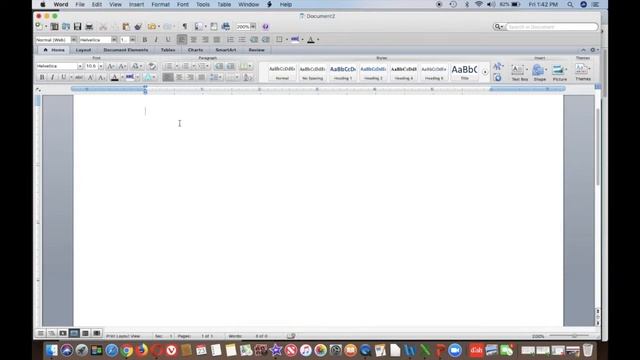Click the ribbon font color swatch
Viewport: 640px width, 360px height.
(x=115, y=77)
